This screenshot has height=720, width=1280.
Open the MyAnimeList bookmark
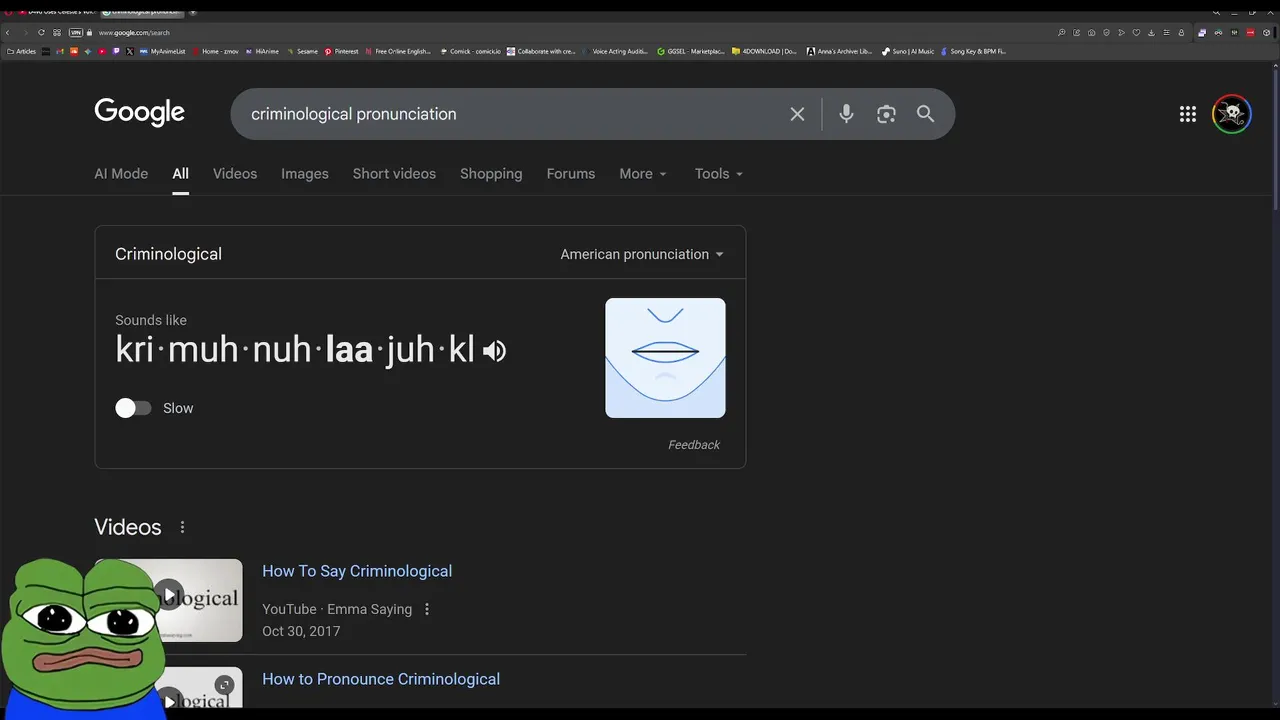coord(162,51)
